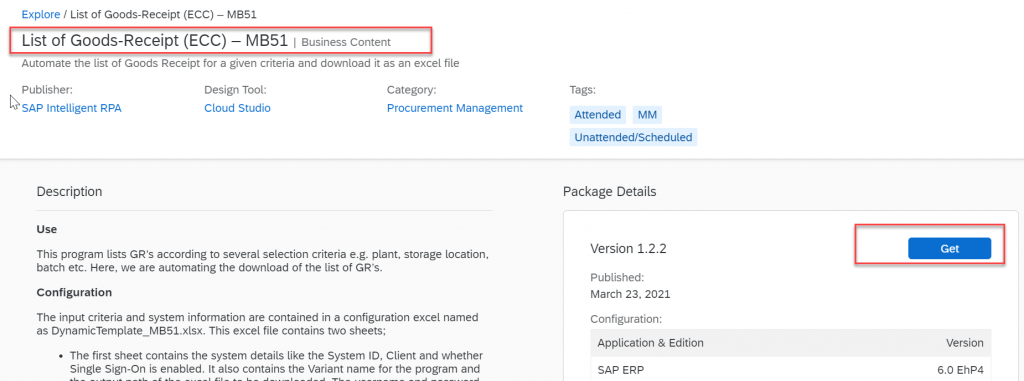
Task: Click the subtitle 'Automate the list of Goods Receipt'
Action: click(240, 63)
